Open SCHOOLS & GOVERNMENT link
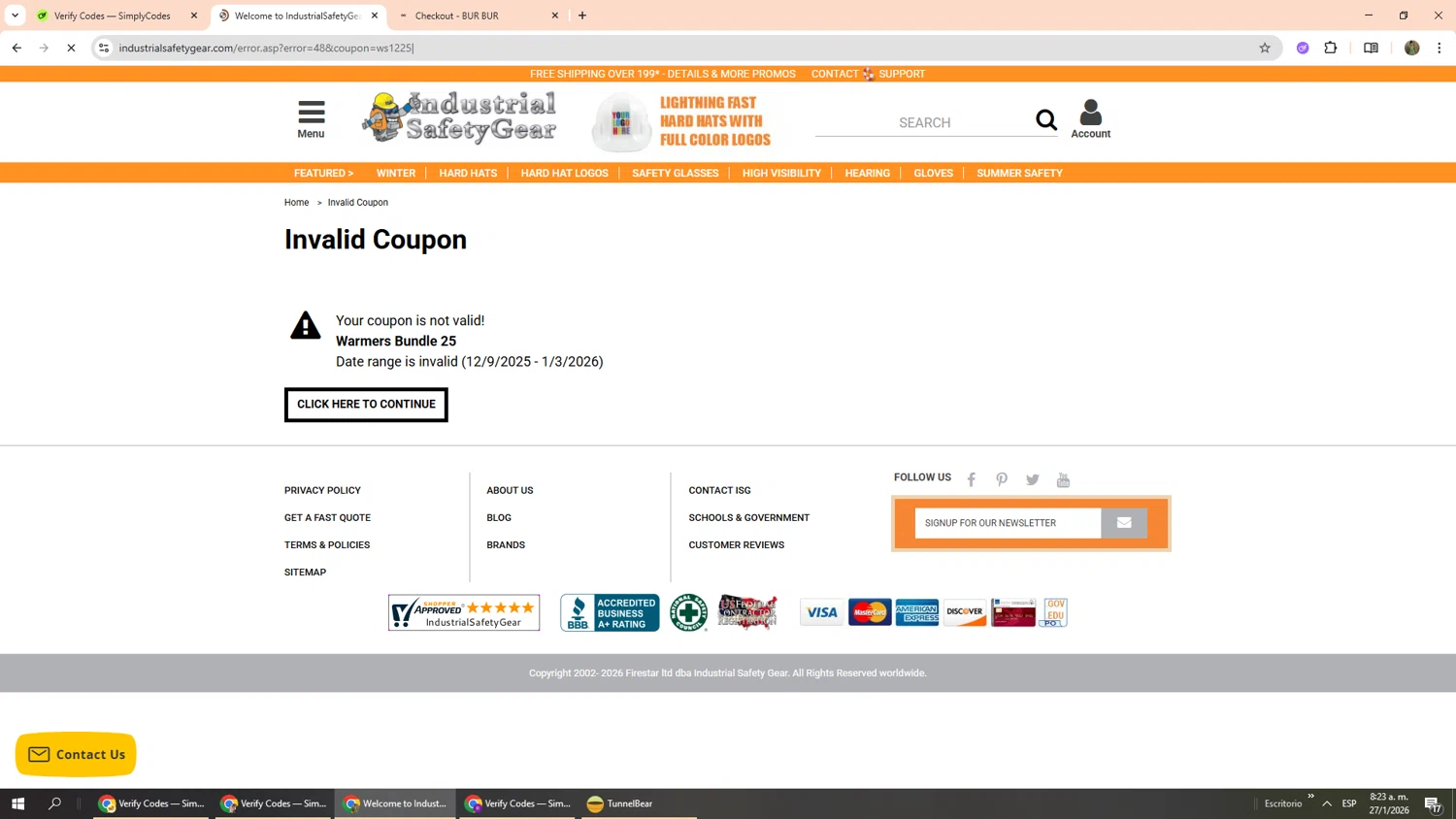 (748, 517)
